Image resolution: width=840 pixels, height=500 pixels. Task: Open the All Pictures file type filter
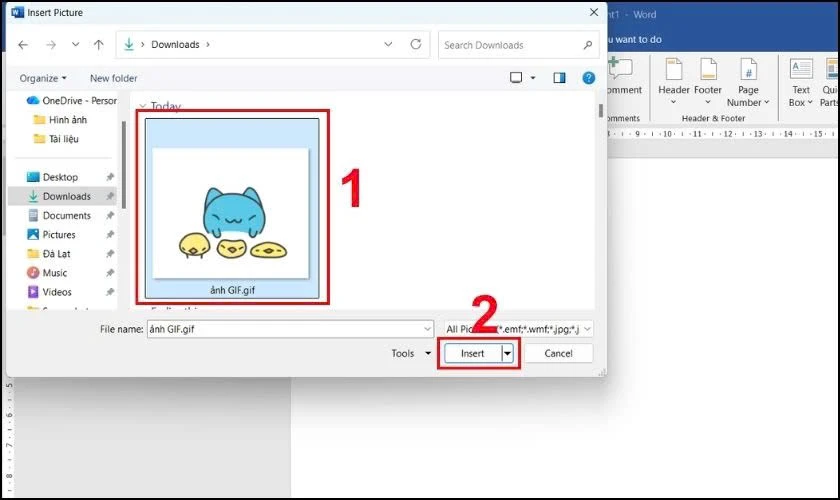click(x=518, y=329)
